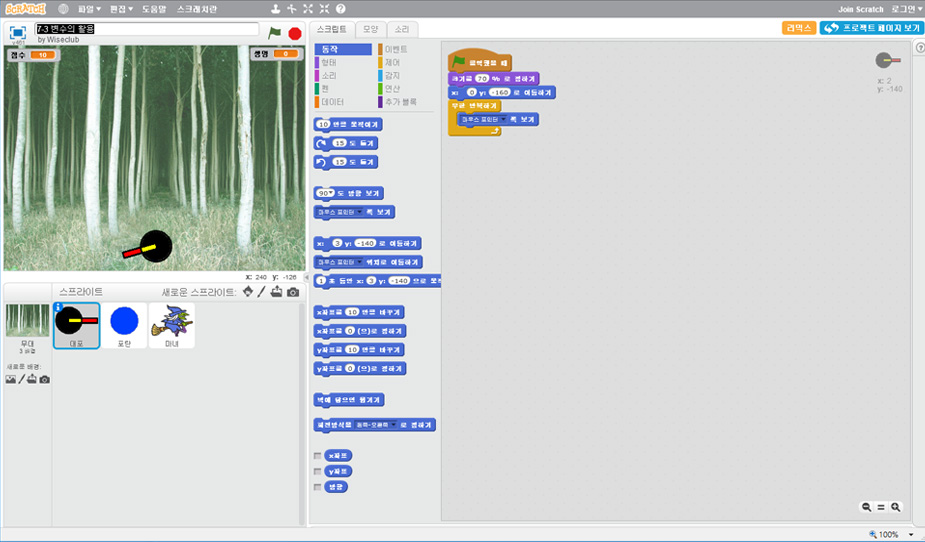
Task: Click the help question mark in top toolbar
Action: 340,9
